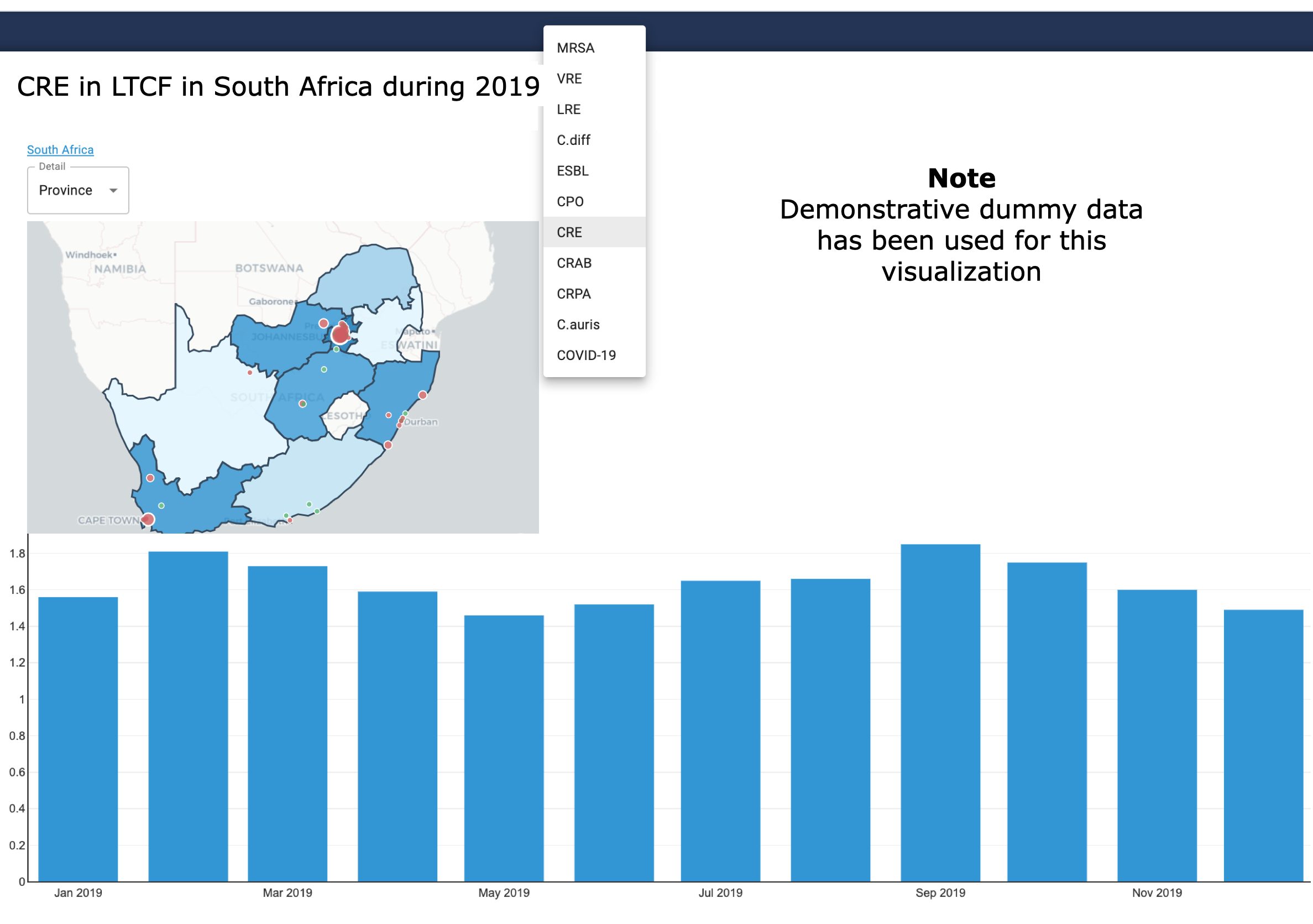Click the Jan 2019 bar
The width and height of the screenshot is (1313, 924).
[78, 738]
